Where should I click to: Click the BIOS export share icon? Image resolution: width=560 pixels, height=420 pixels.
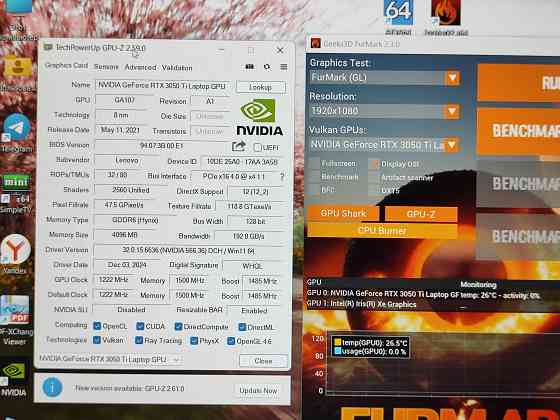click(x=239, y=146)
